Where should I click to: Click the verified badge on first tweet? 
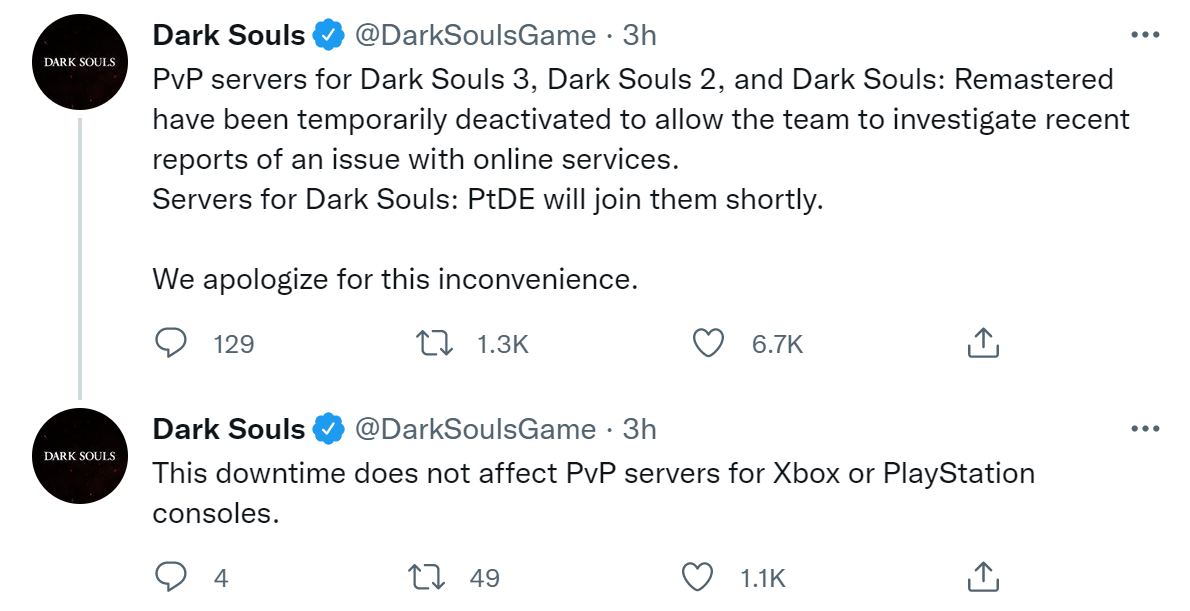click(328, 36)
